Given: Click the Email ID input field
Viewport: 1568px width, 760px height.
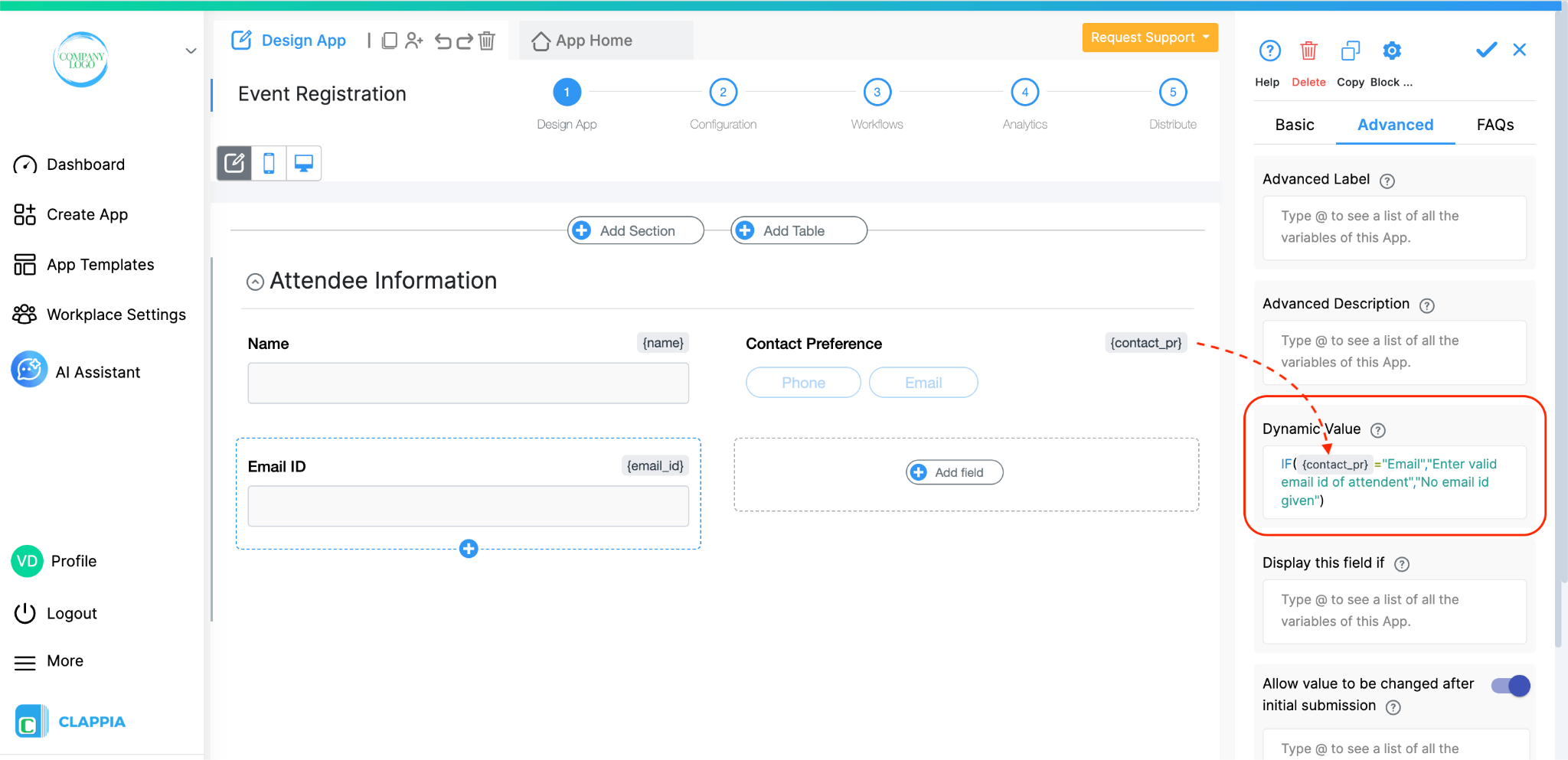Looking at the screenshot, I should [x=468, y=506].
